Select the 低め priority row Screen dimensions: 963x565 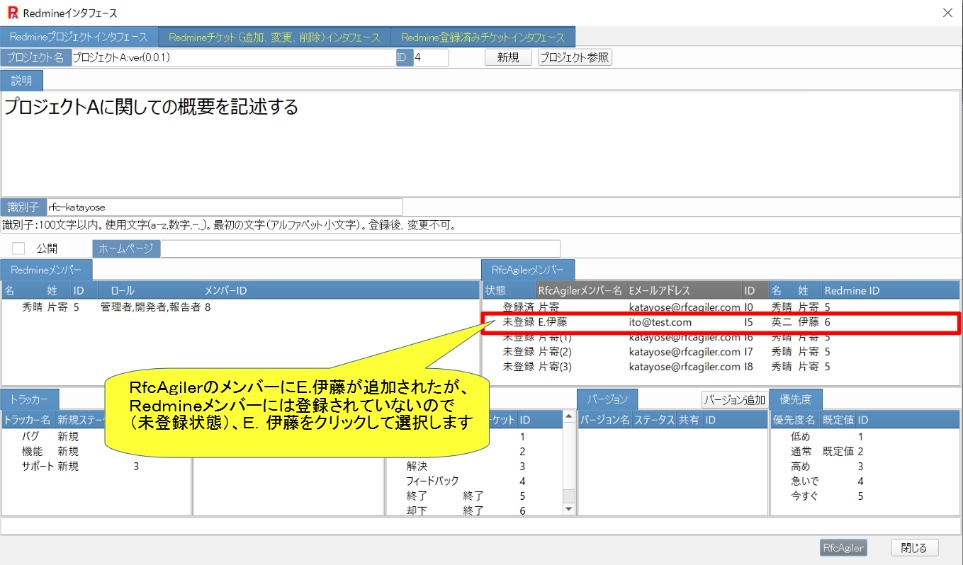(x=865, y=437)
